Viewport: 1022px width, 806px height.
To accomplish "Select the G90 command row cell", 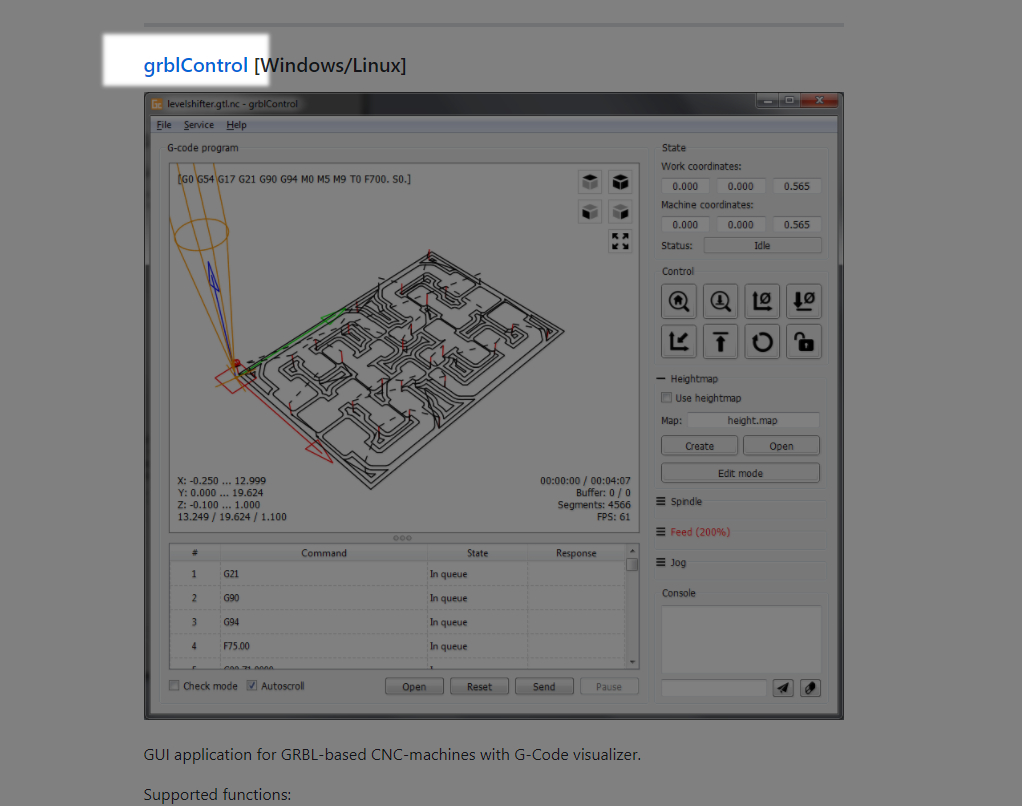I will click(324, 598).
